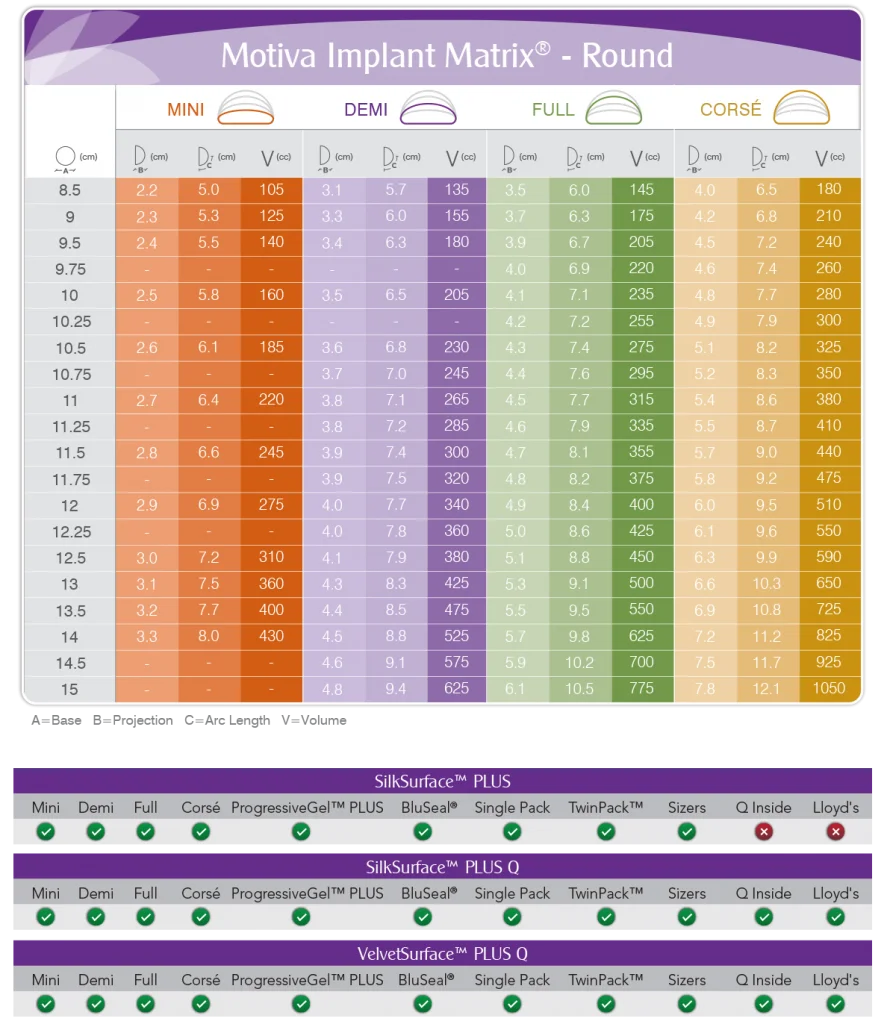Click the Full volume cell '145'
887x1030 pixels.
641,189
